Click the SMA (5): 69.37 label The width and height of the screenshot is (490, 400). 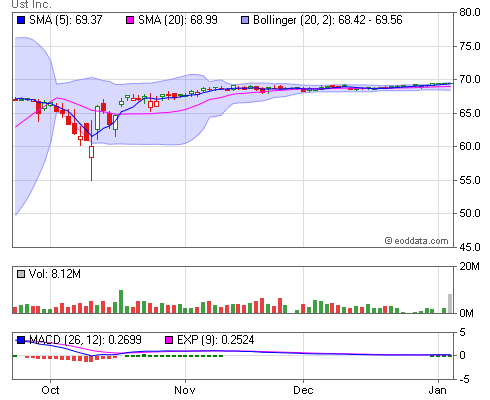click(66, 20)
